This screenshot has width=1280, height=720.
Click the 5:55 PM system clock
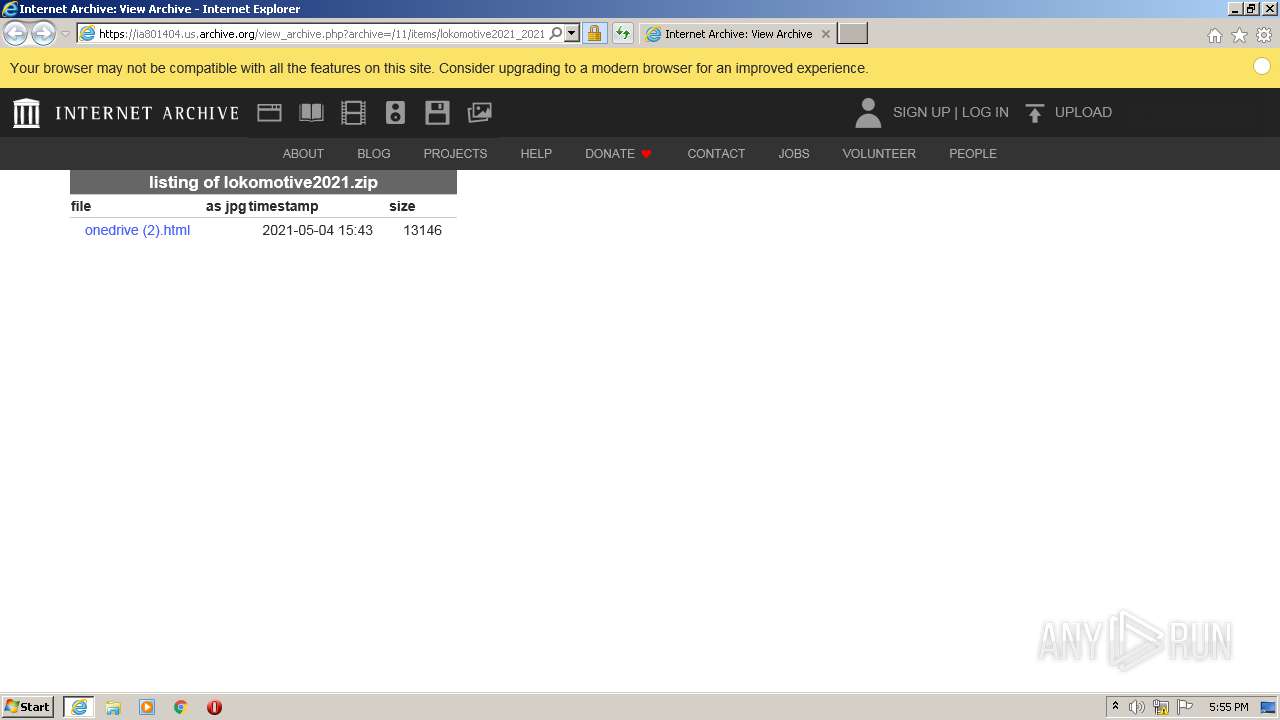(1228, 707)
